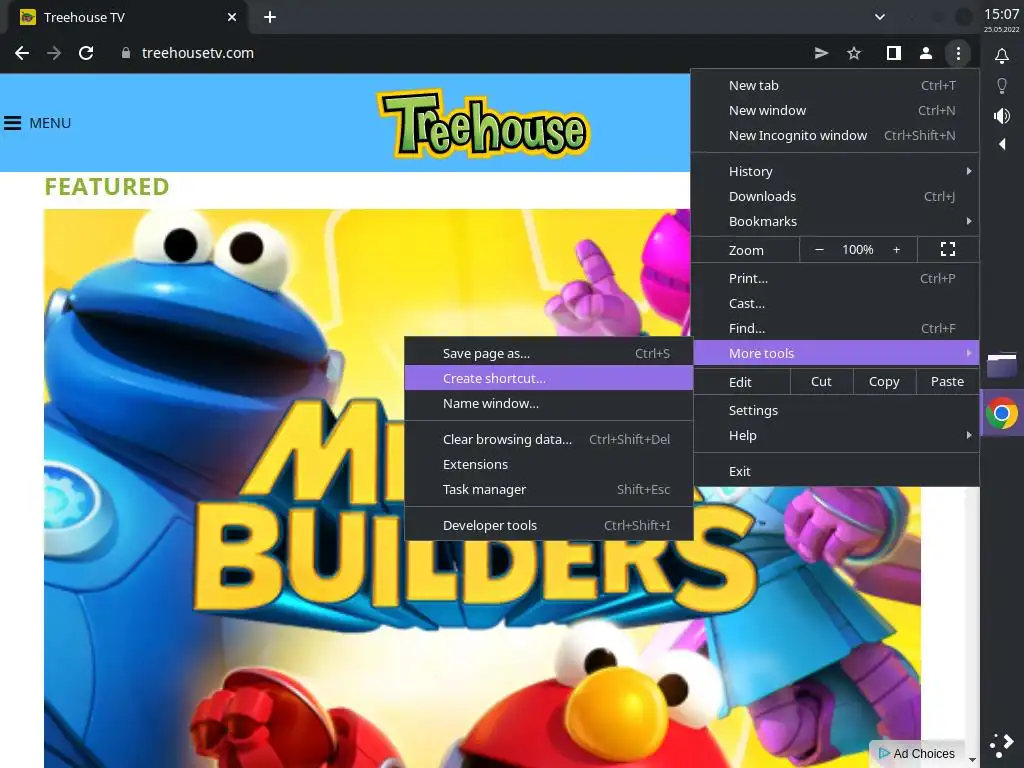Screen dimensions: 1024x768
Task: Open Extensions from More tools
Action: pyautogui.click(x=549, y=464)
